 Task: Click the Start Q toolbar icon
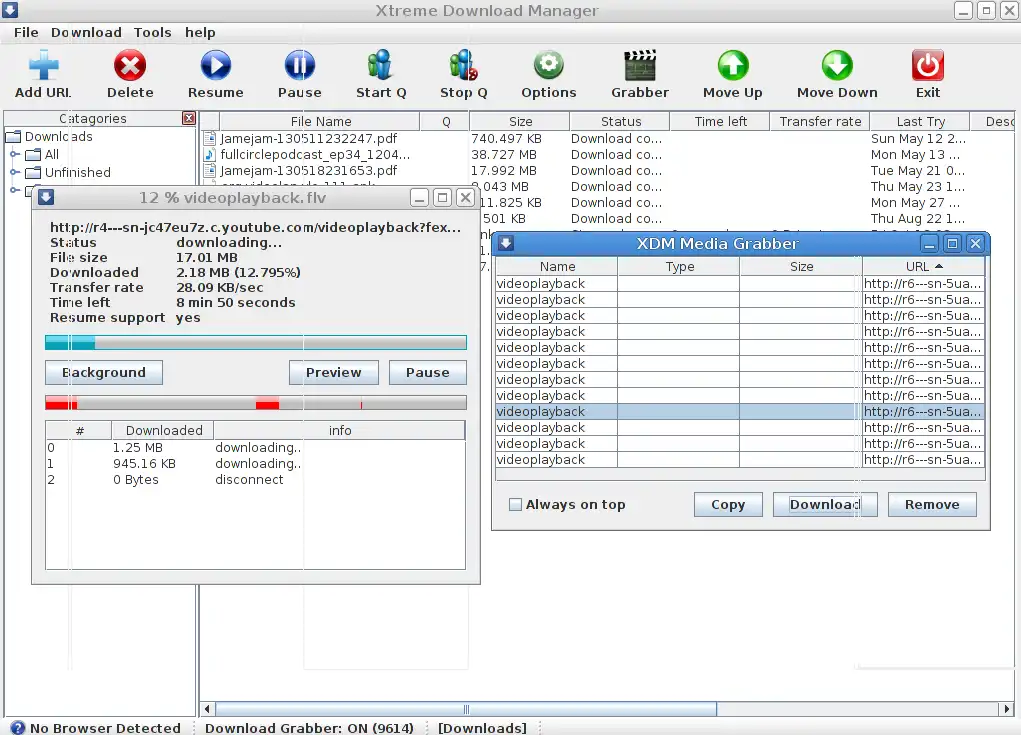(380, 66)
